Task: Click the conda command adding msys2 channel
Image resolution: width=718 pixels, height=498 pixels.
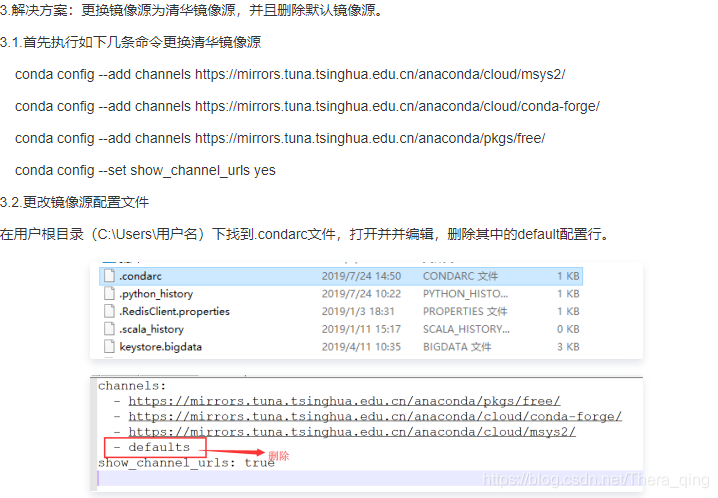Action: (x=290, y=74)
